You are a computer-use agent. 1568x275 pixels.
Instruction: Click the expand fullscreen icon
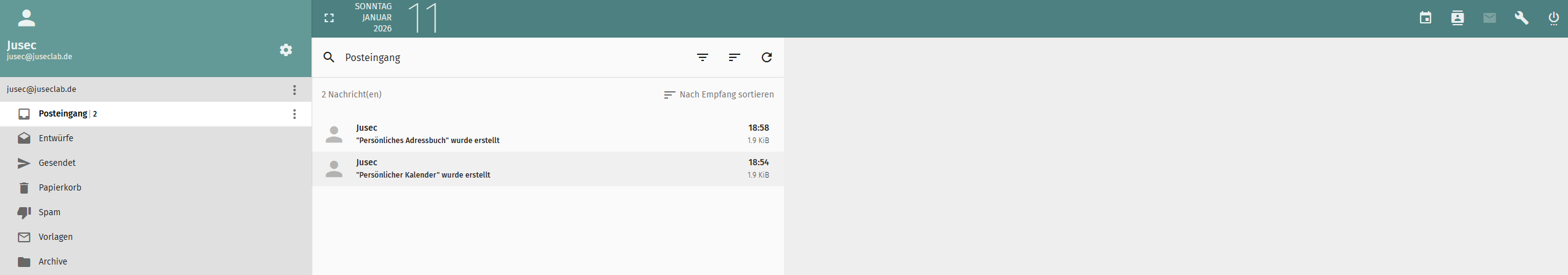[329, 18]
